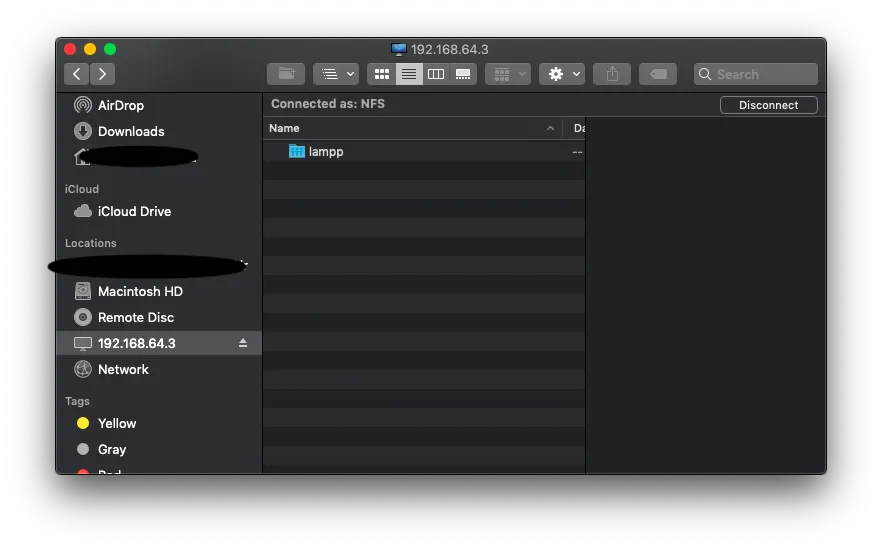Viewport: 882px width, 548px height.
Task: Go back with the left arrow button
Action: pos(76,74)
